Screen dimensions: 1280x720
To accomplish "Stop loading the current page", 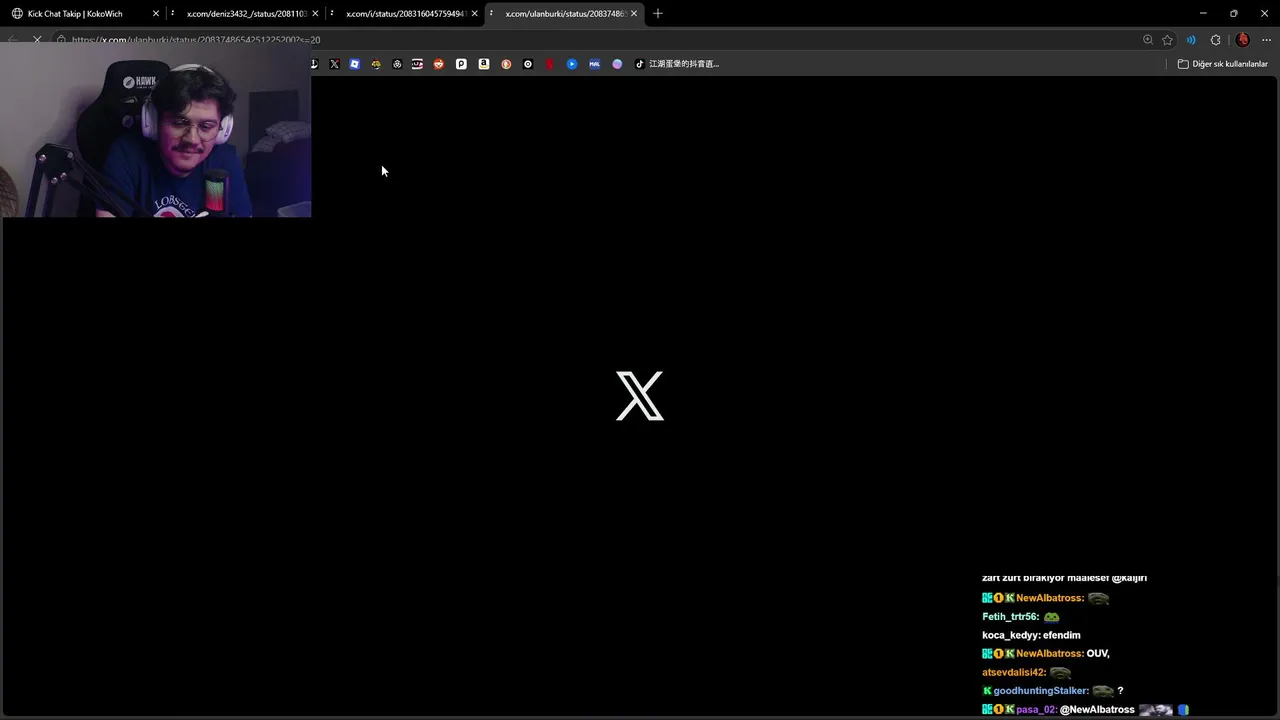I will (37, 40).
